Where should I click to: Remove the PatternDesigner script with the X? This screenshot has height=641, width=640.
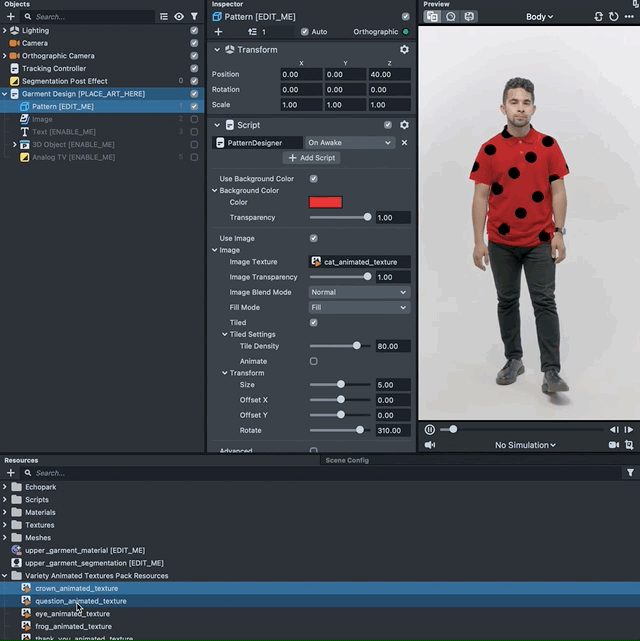[404, 143]
